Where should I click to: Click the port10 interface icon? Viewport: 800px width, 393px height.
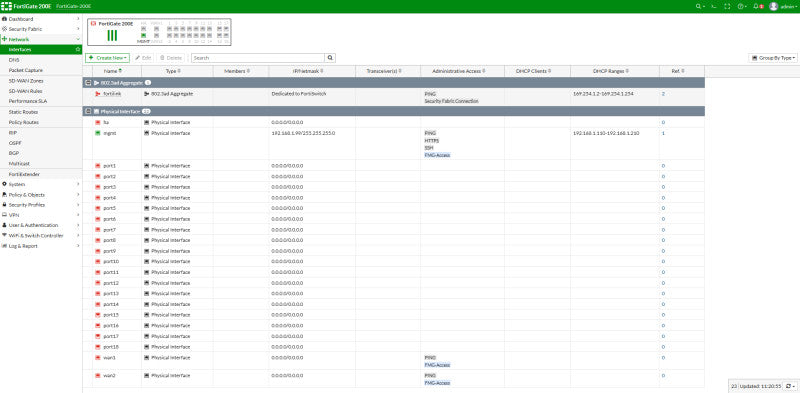[97, 261]
